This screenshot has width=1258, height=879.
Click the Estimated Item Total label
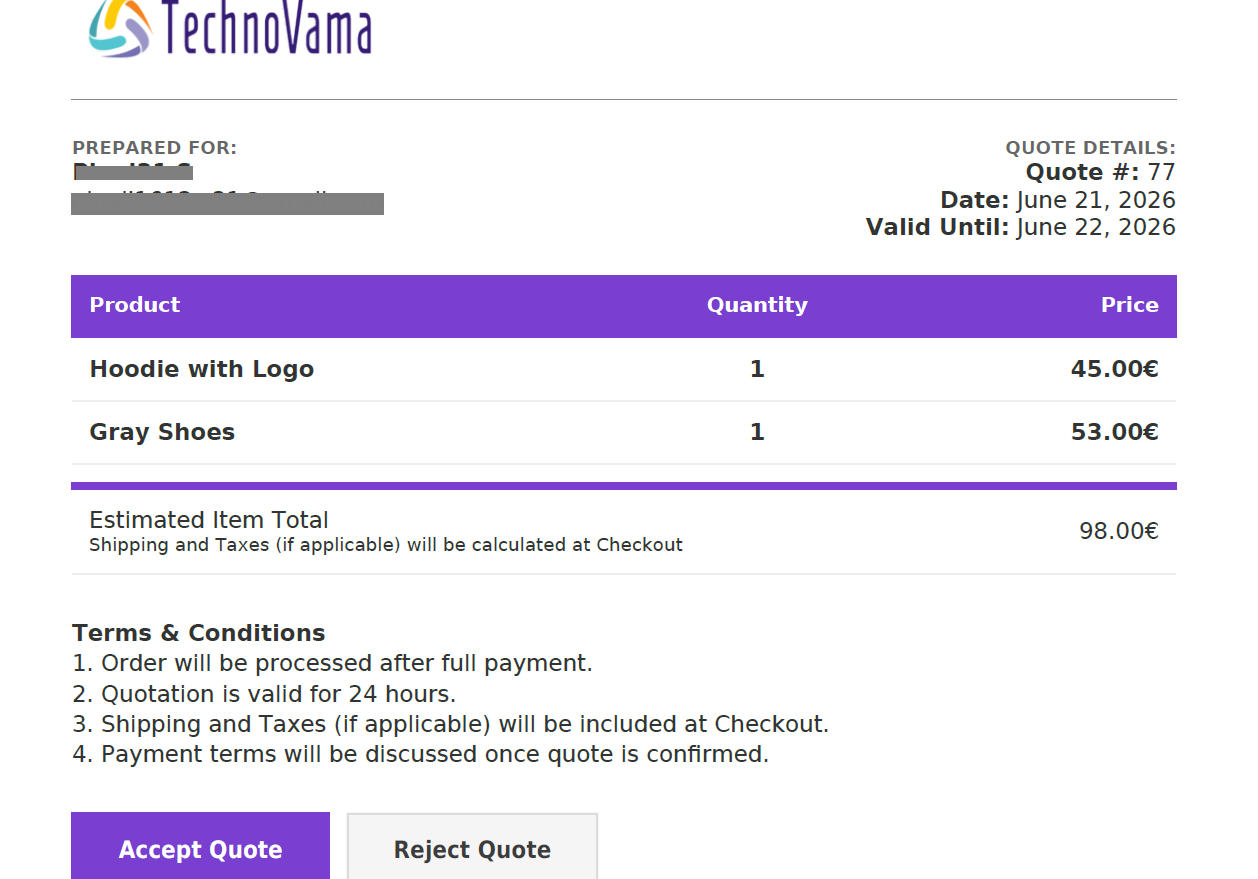(x=209, y=520)
